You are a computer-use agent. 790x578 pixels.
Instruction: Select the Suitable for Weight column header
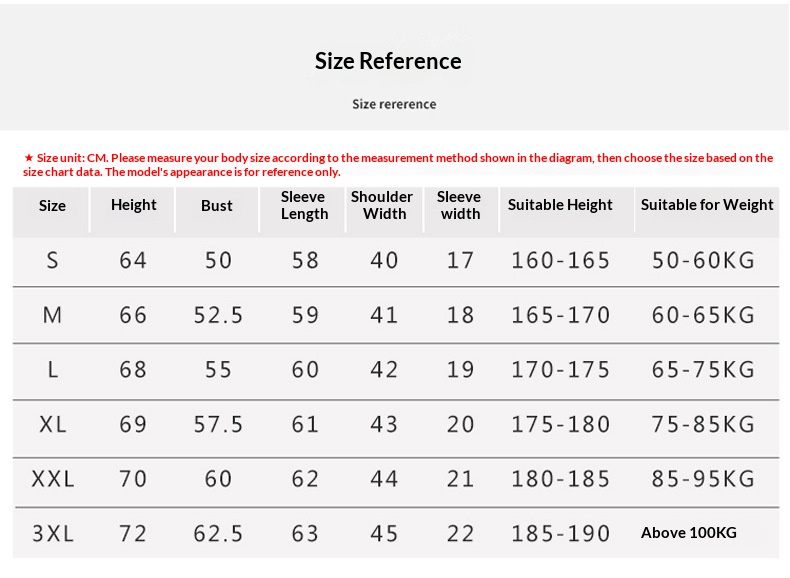(x=707, y=205)
